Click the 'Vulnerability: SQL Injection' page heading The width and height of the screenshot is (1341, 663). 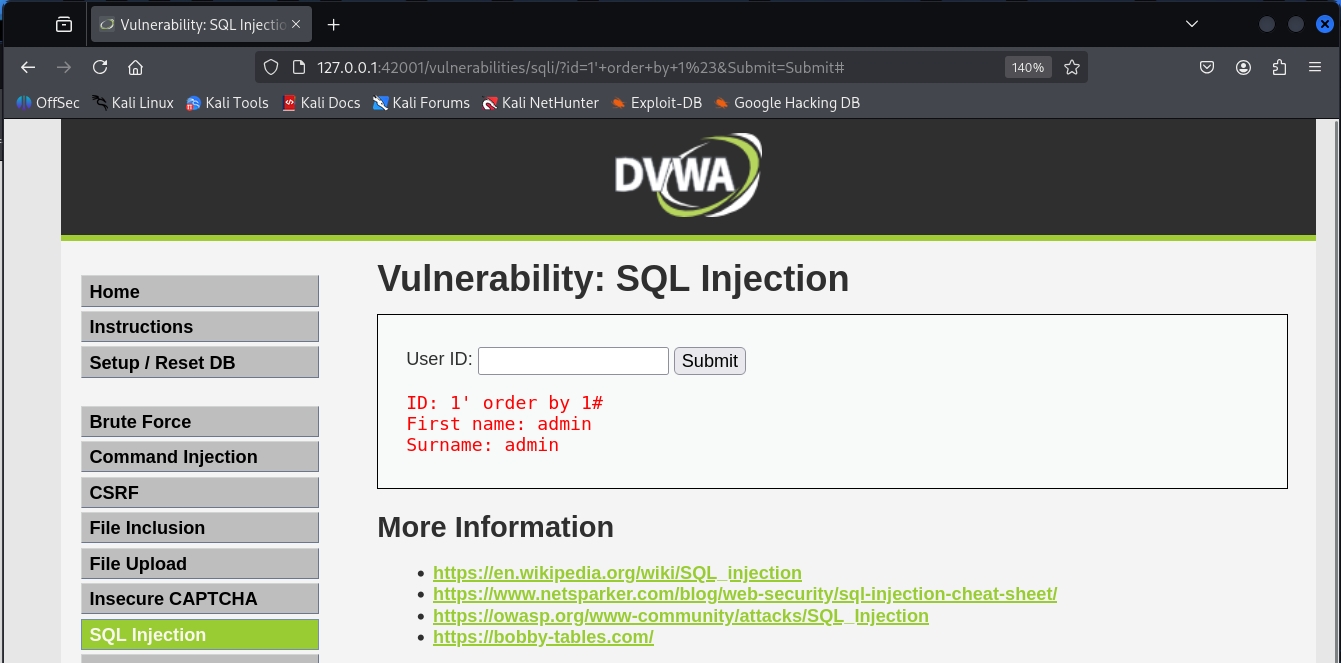click(613, 278)
